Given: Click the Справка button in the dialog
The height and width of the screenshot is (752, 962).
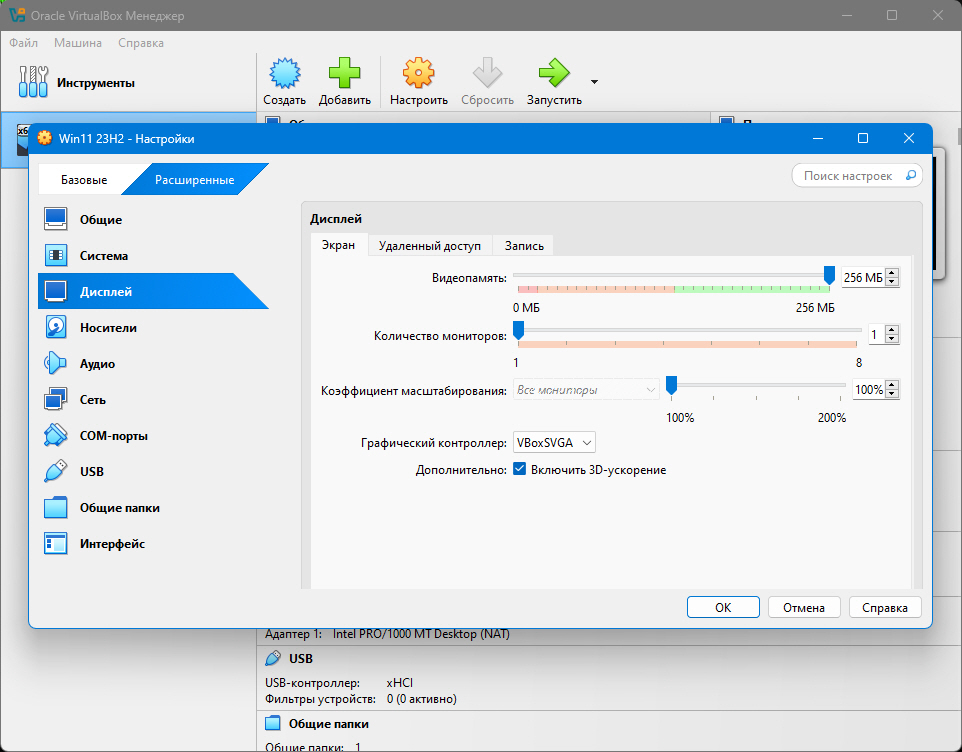Looking at the screenshot, I should (885, 607).
